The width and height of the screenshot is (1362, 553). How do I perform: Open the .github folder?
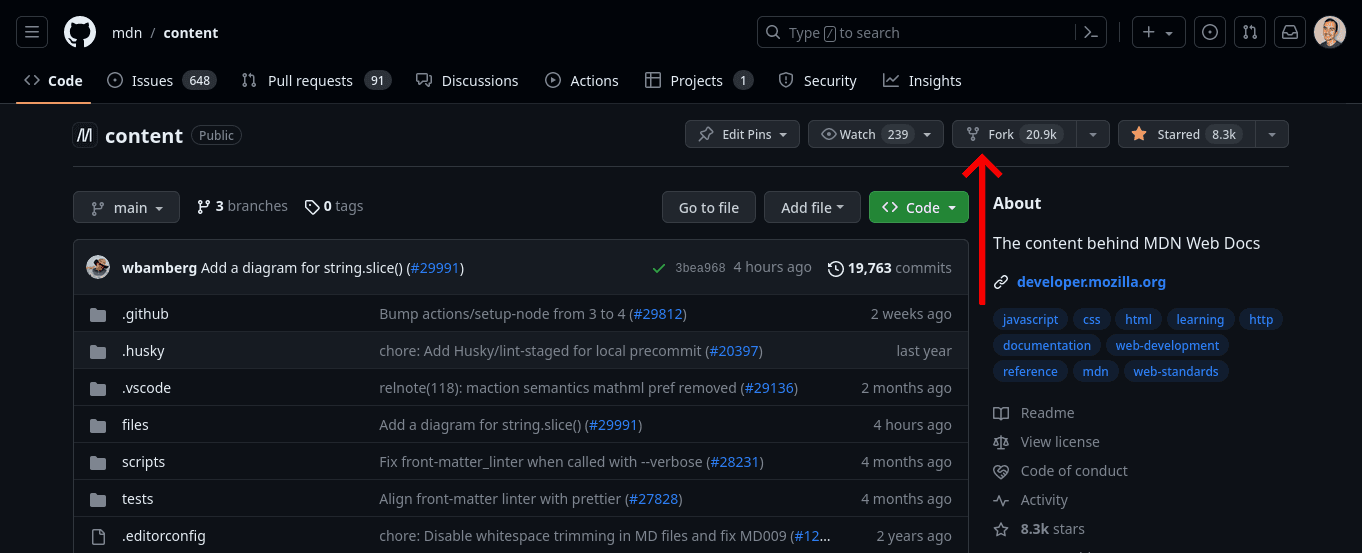click(145, 314)
